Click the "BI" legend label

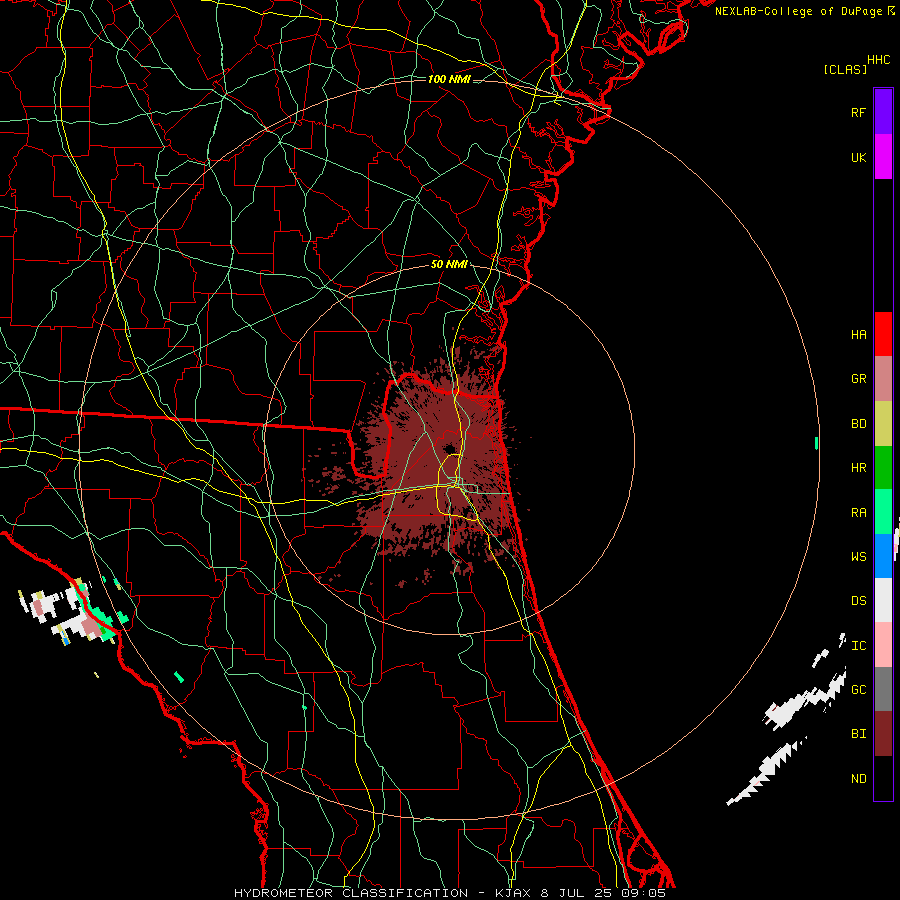coord(858,734)
